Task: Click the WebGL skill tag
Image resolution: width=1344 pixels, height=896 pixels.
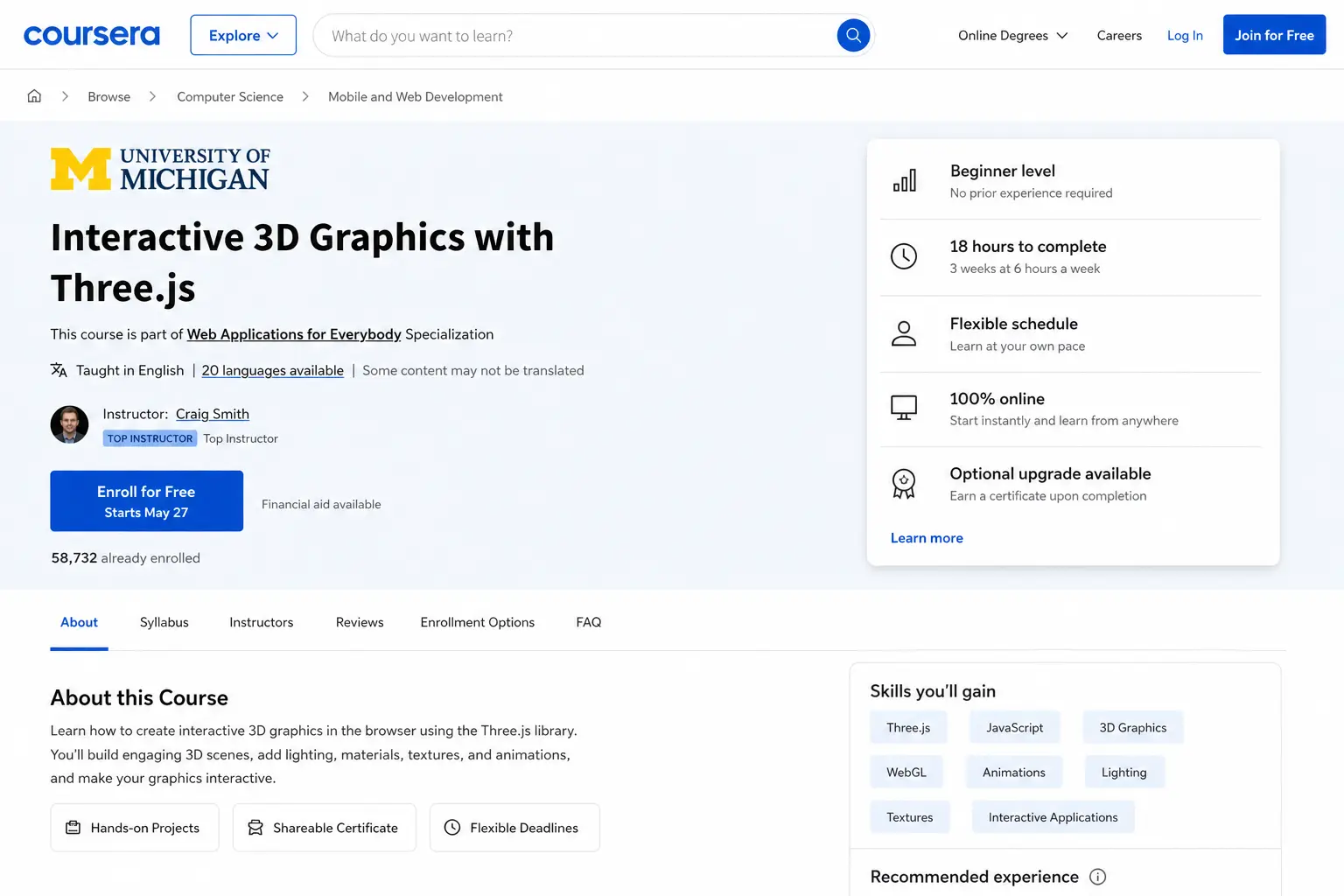Action: [906, 773]
